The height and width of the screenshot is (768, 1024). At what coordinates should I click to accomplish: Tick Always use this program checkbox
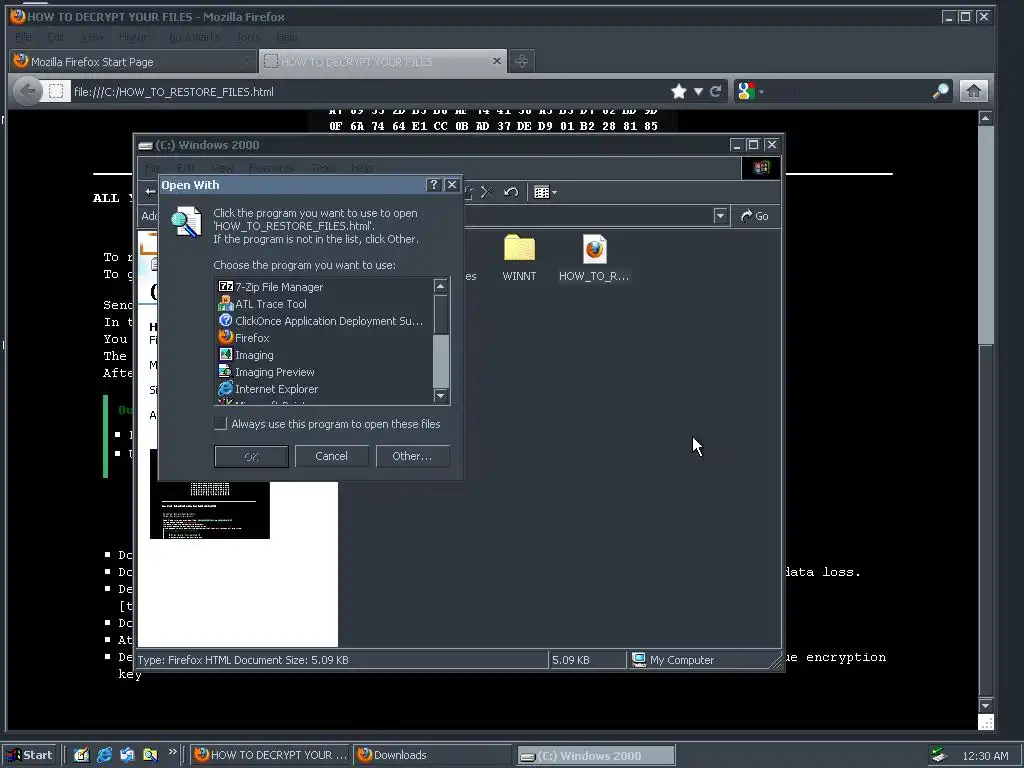tap(221, 424)
